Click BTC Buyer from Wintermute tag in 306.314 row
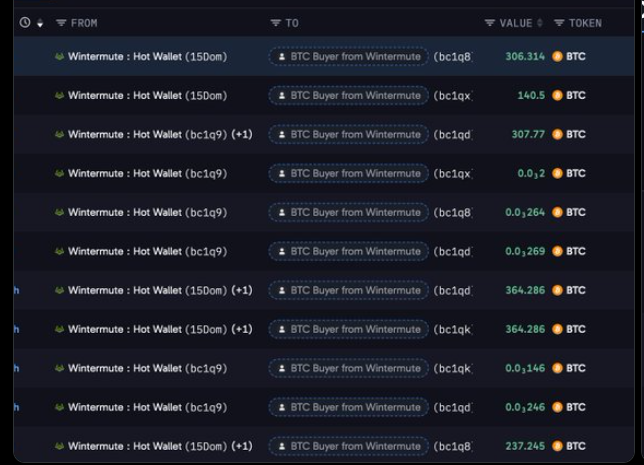The image size is (644, 465). tap(349, 57)
